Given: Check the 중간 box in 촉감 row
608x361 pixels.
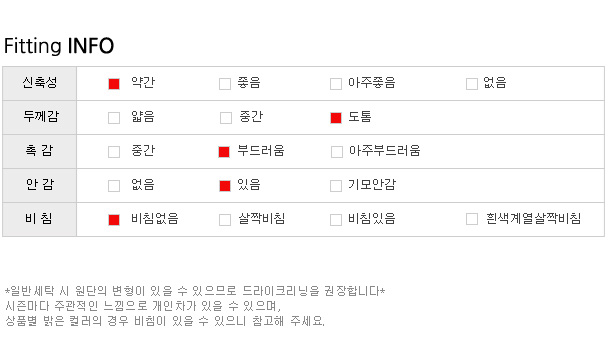Looking at the screenshot, I should pos(114,152).
